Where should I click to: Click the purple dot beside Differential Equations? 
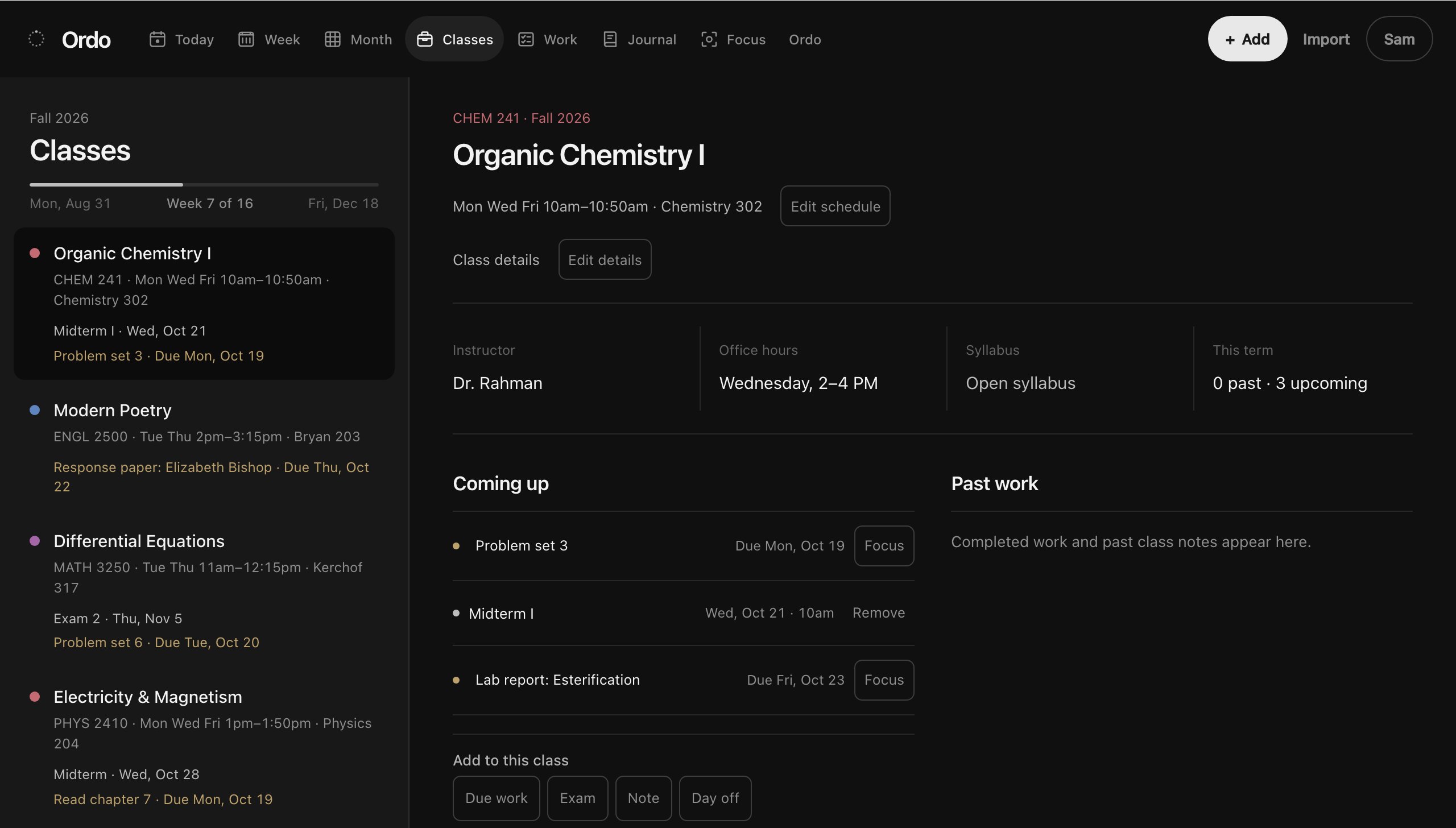(x=35, y=541)
